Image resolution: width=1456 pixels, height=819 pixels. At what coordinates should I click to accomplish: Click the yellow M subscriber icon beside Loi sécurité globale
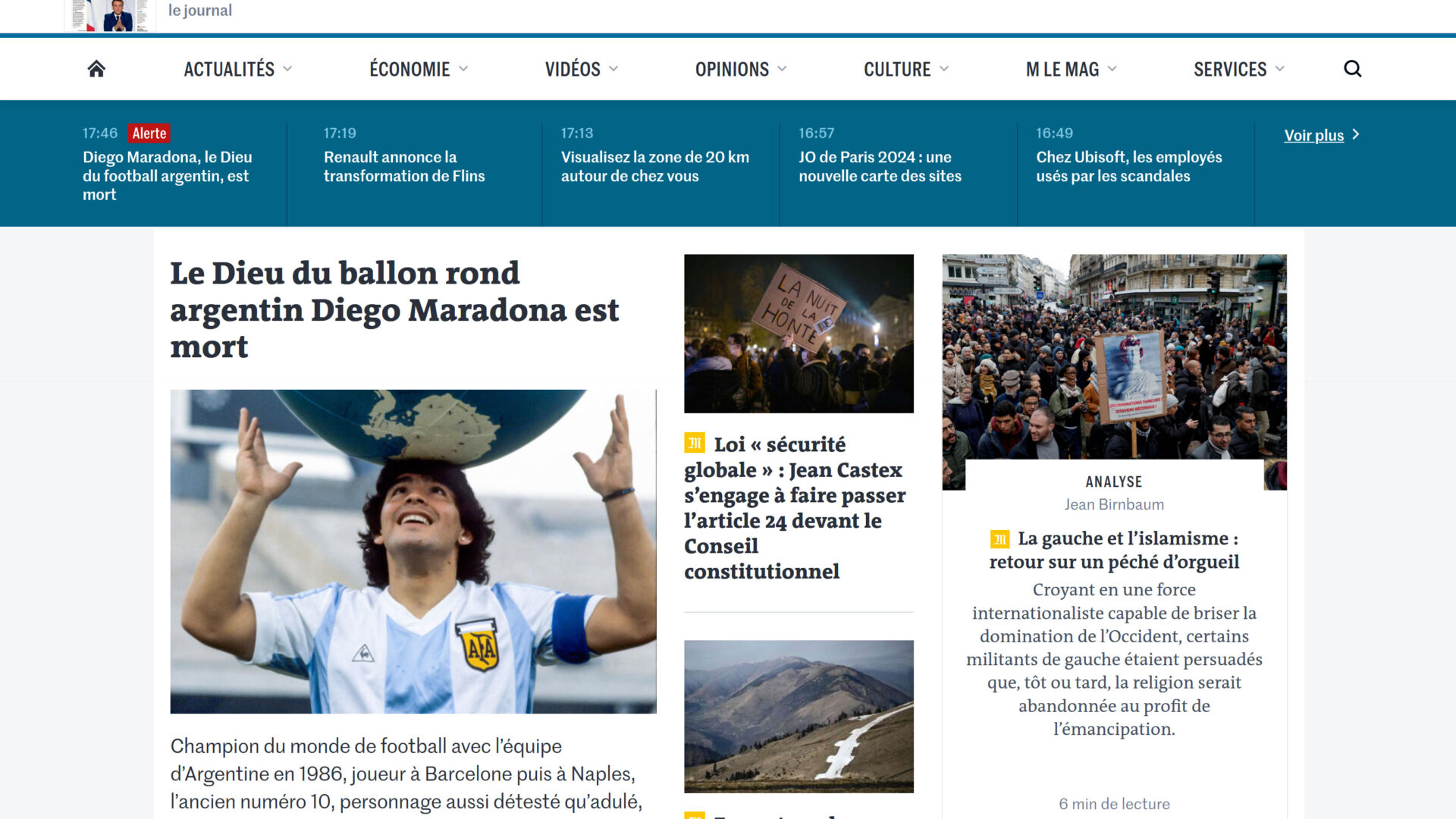tap(695, 443)
